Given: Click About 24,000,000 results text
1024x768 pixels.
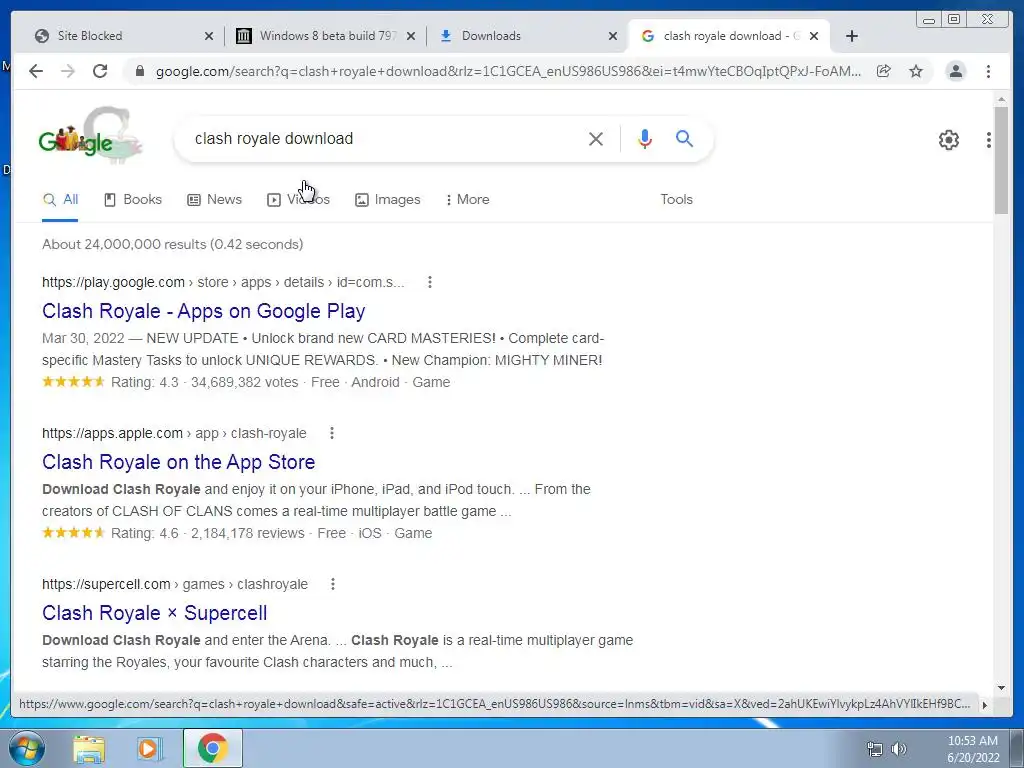Looking at the screenshot, I should click(172, 244).
